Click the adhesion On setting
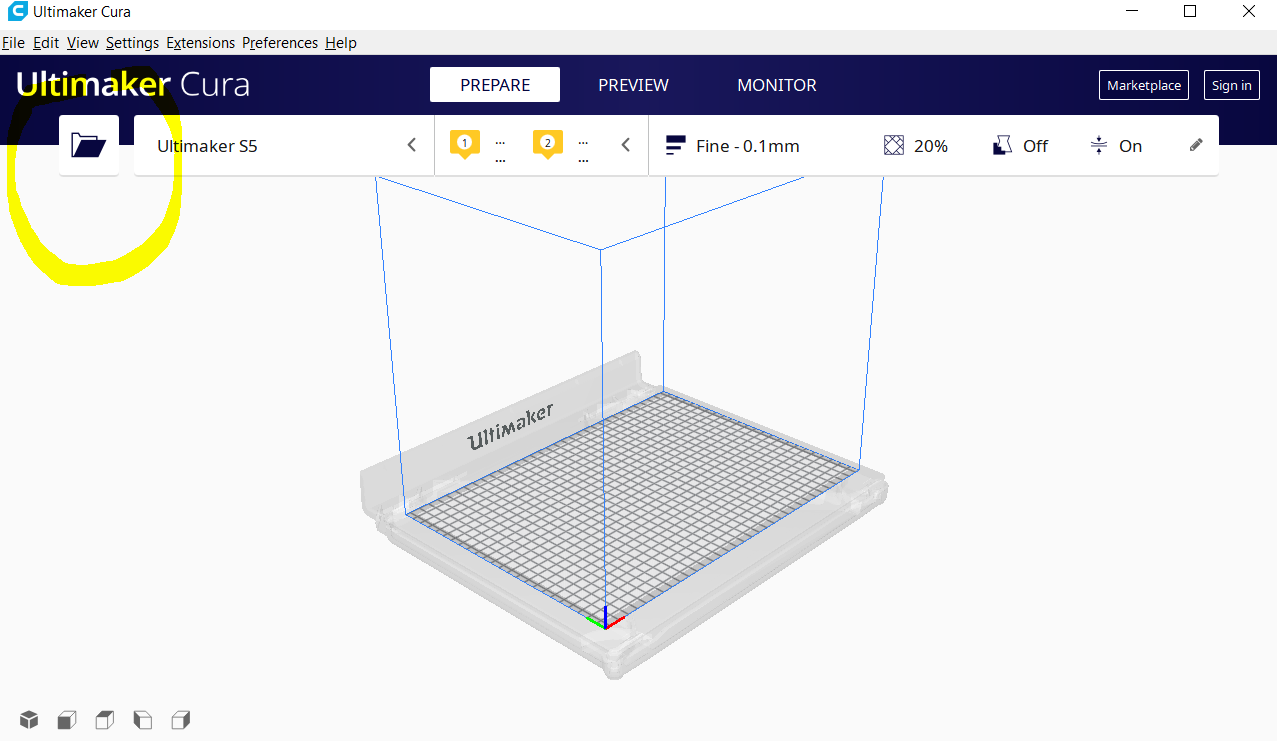 [1130, 146]
